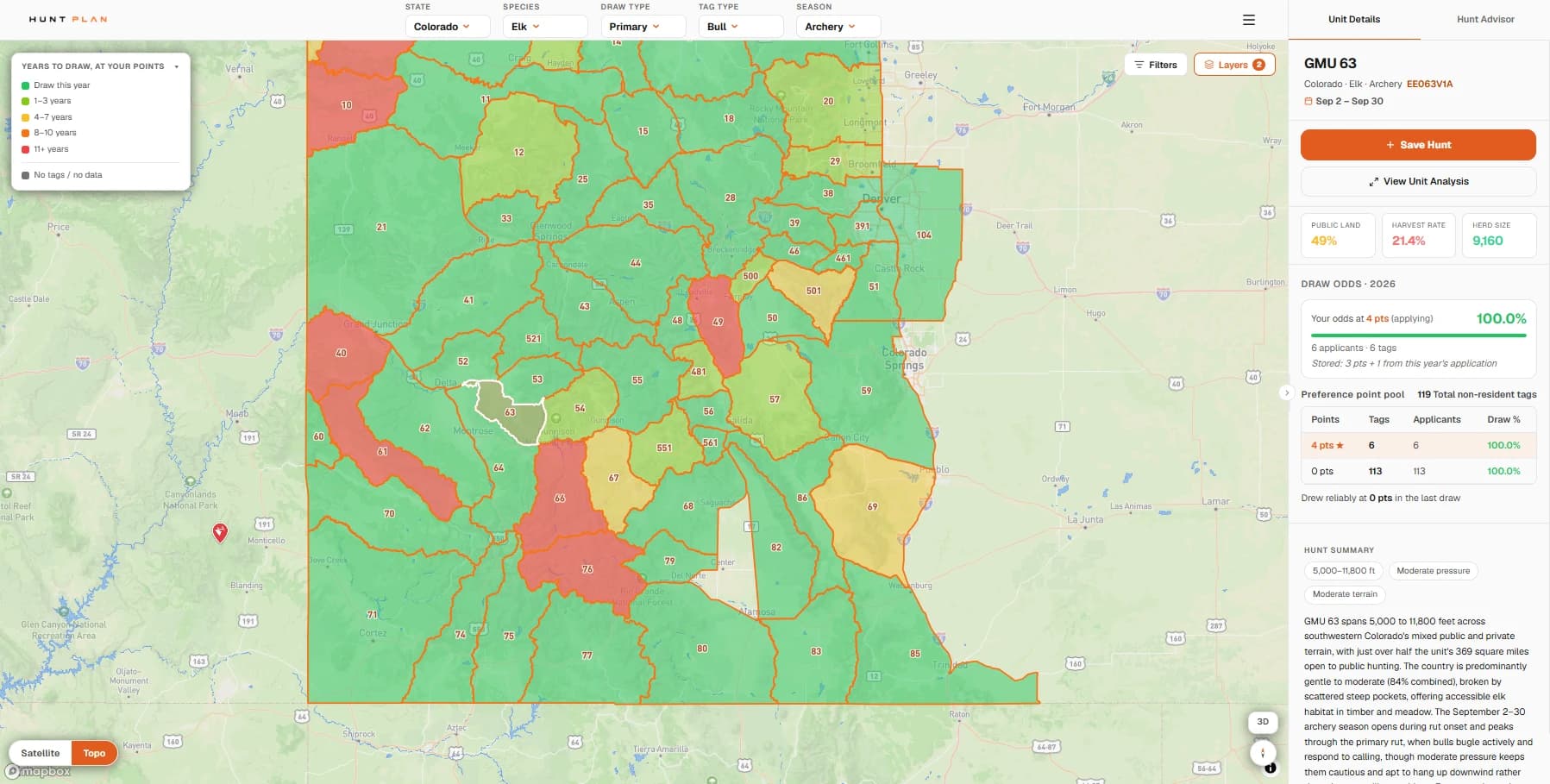Open the Tag Type dropdown showing Bull
The height and width of the screenshot is (784, 1550).
pos(741,27)
